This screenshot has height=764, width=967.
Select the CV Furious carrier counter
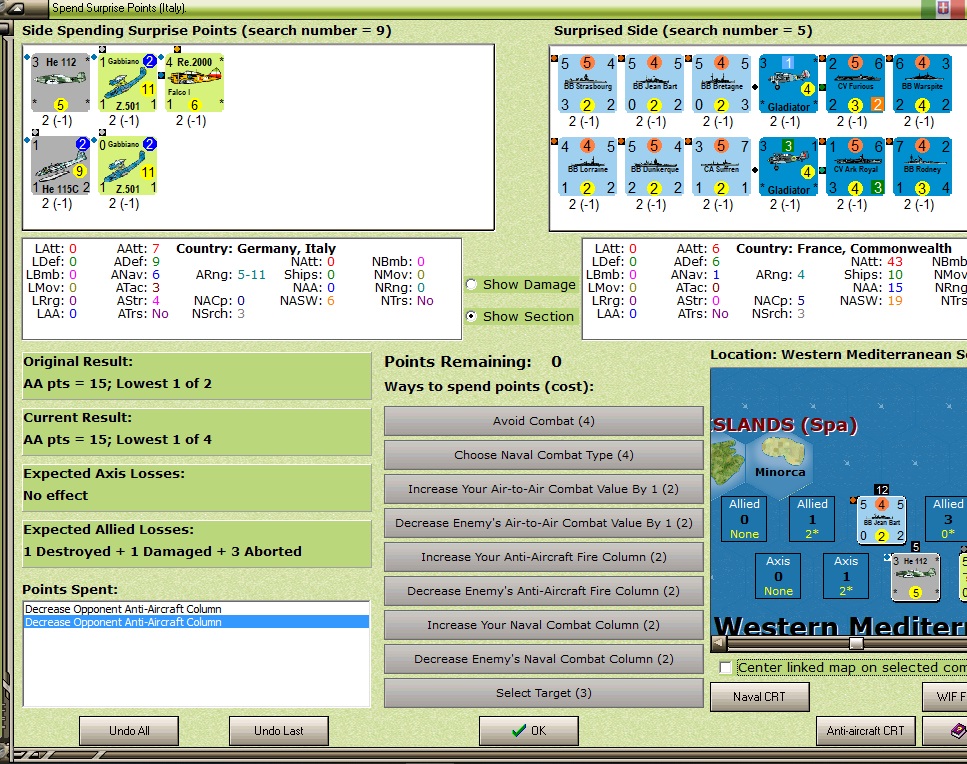click(x=855, y=83)
